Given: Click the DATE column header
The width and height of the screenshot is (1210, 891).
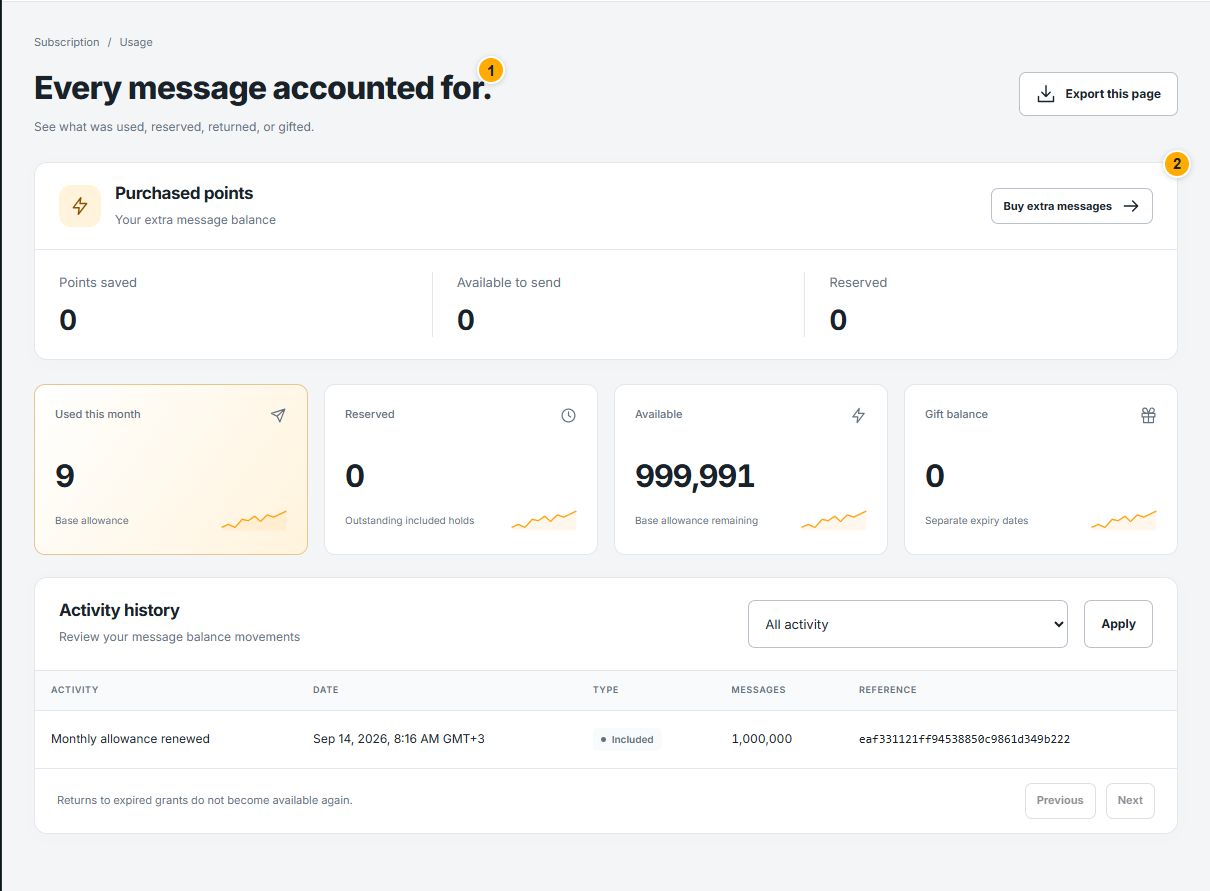Looking at the screenshot, I should [326, 690].
